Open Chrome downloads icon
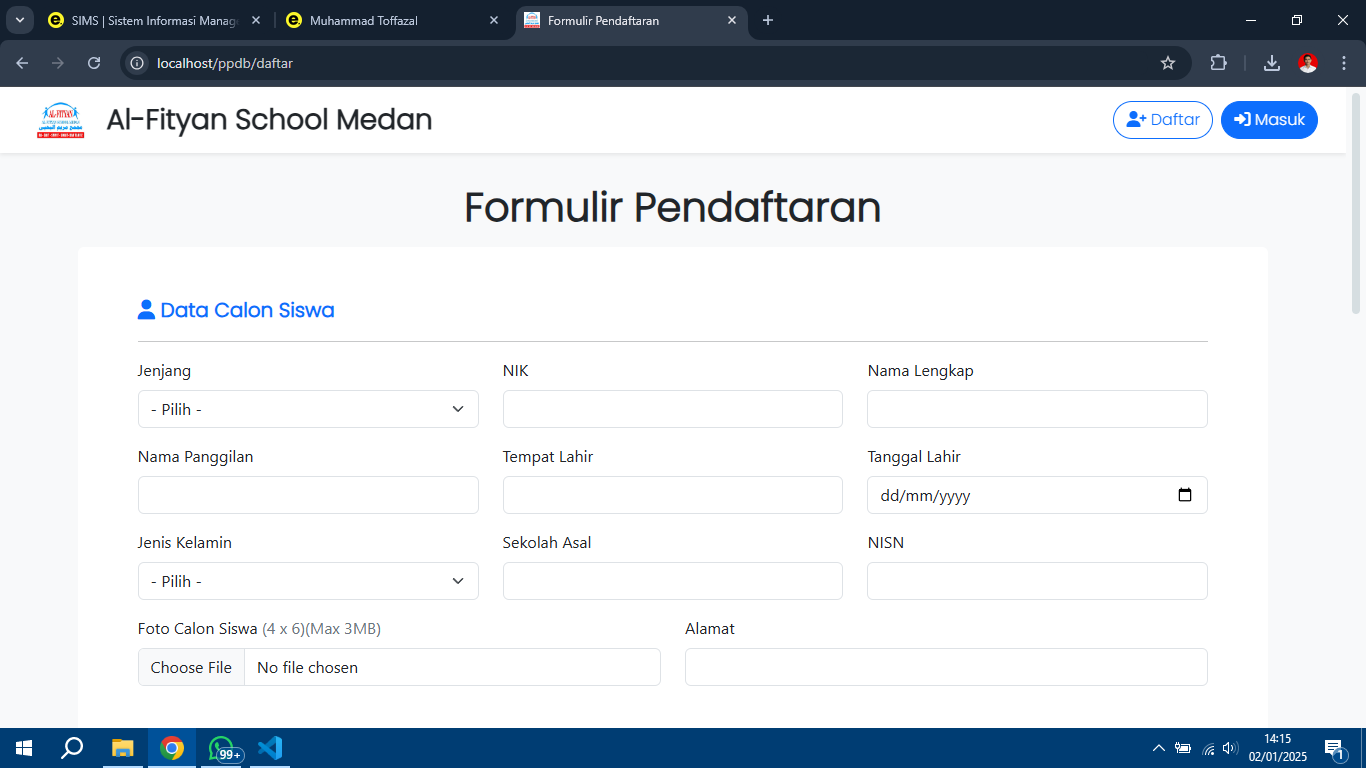This screenshot has width=1366, height=768. click(1271, 63)
